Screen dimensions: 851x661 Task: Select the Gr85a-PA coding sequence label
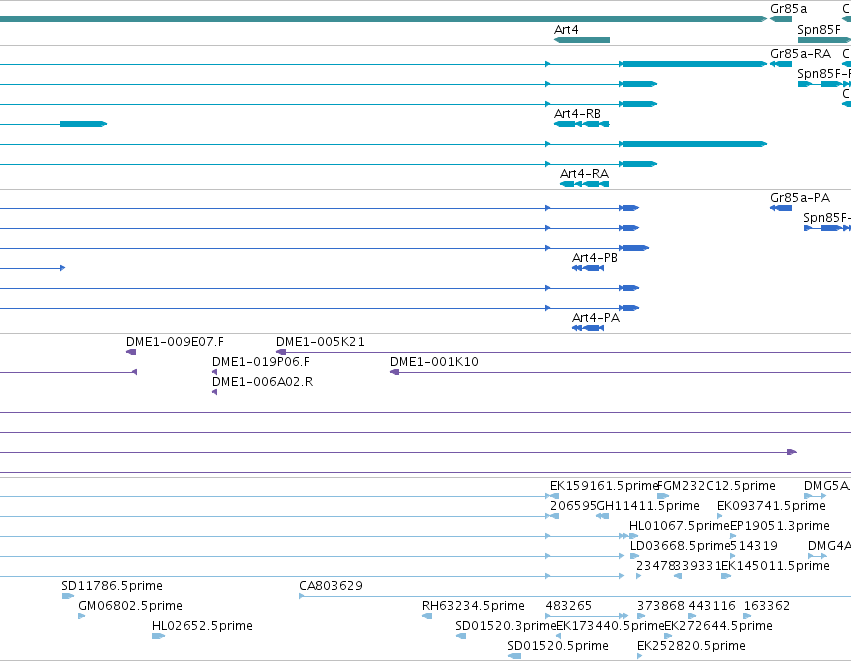click(x=799, y=198)
